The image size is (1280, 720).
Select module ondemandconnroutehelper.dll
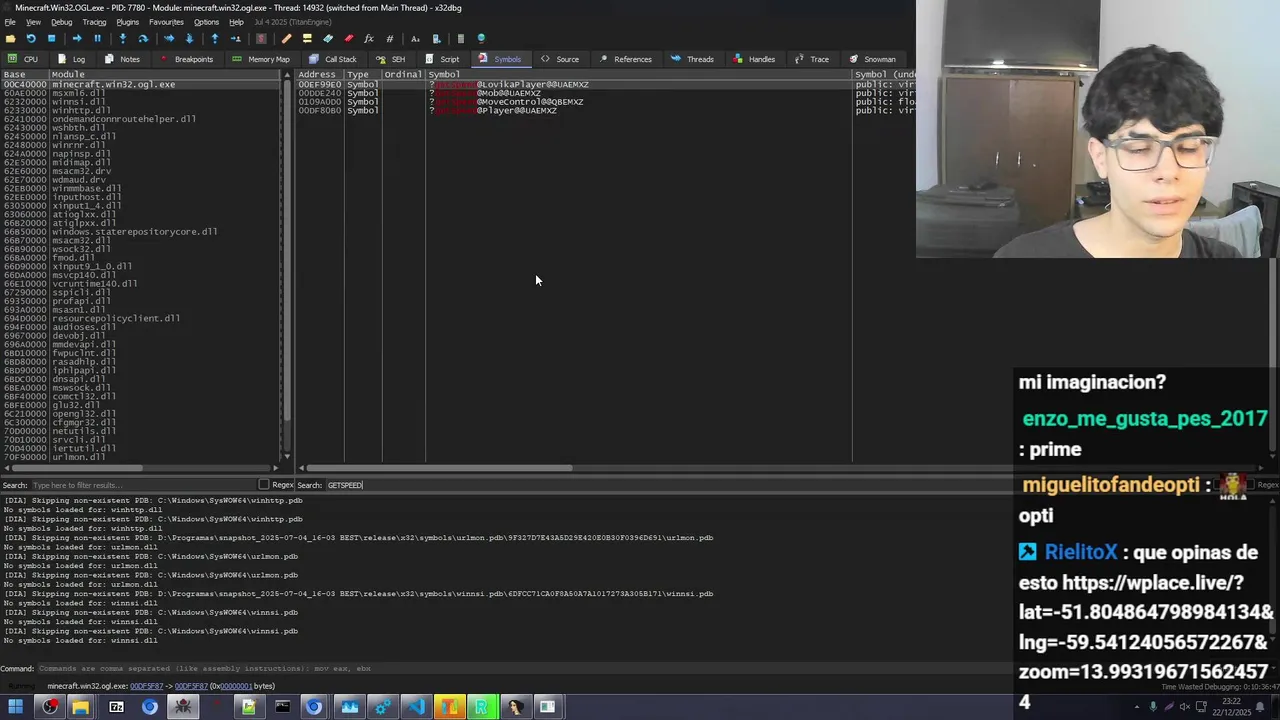coord(140,119)
